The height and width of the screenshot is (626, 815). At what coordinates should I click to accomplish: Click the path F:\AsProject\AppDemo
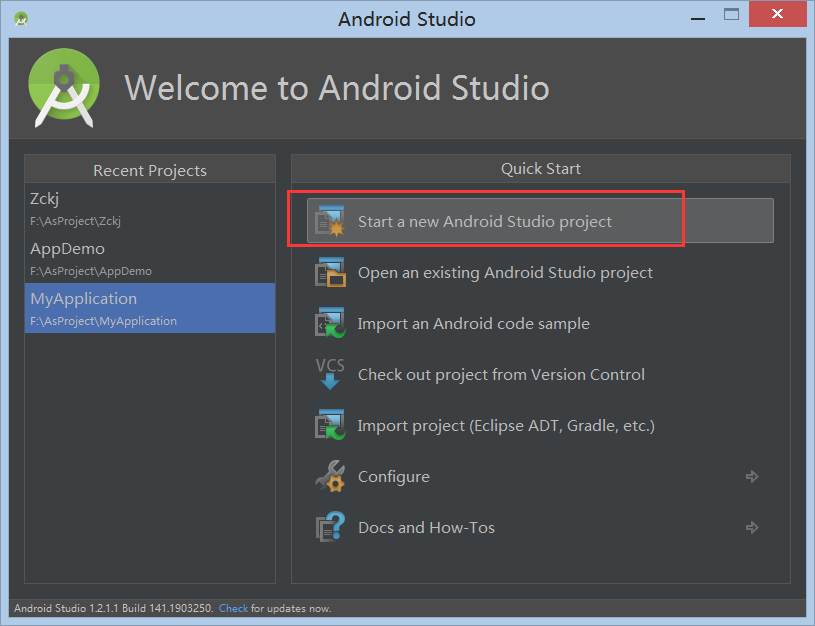tap(91, 271)
